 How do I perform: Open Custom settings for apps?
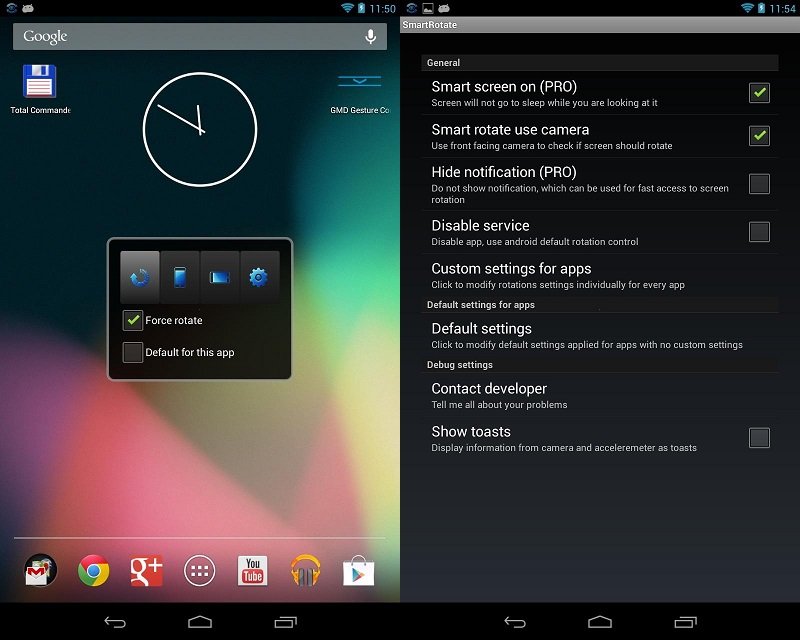(600, 275)
